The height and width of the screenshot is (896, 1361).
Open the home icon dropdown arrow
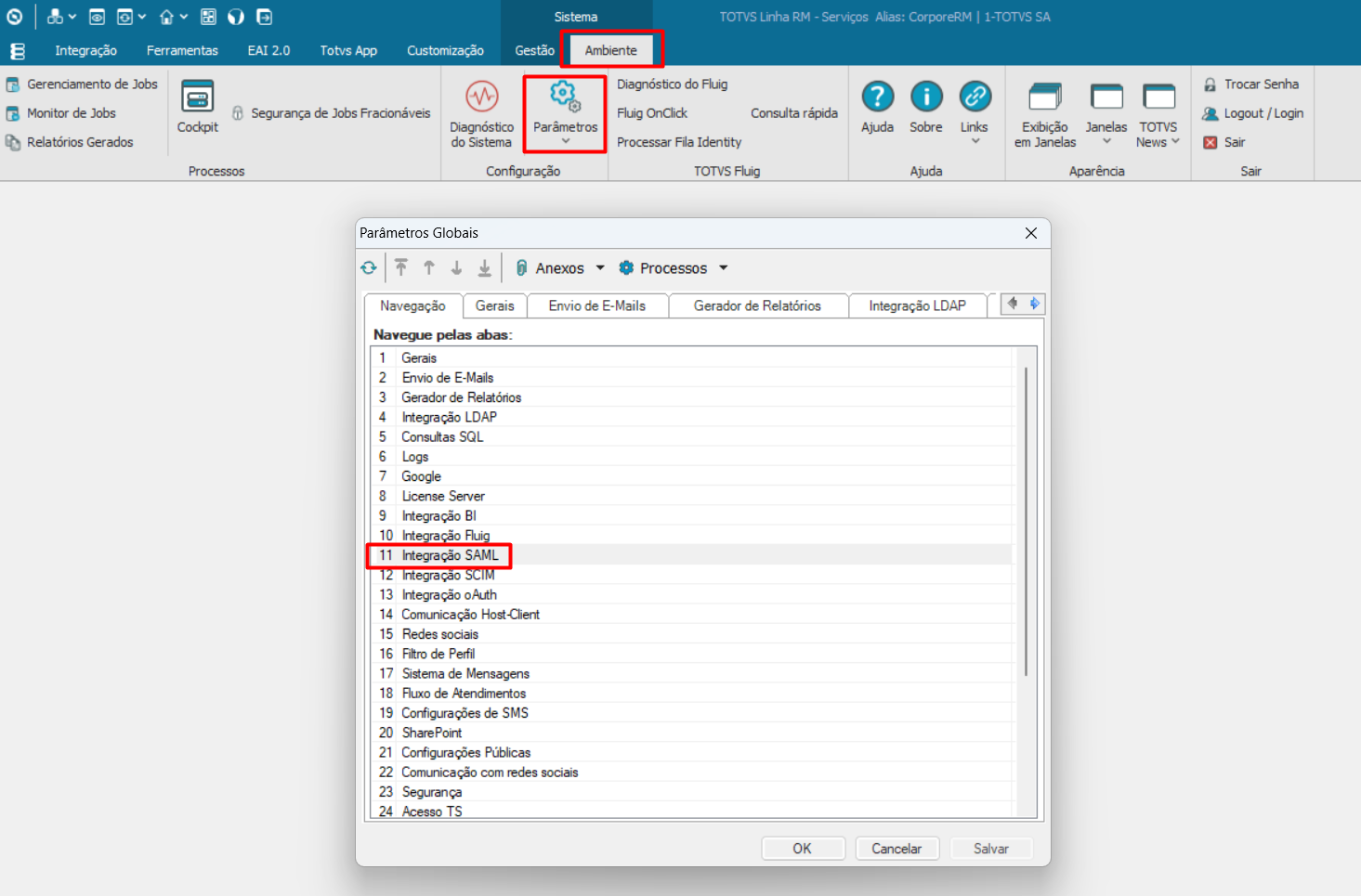pyautogui.click(x=184, y=17)
